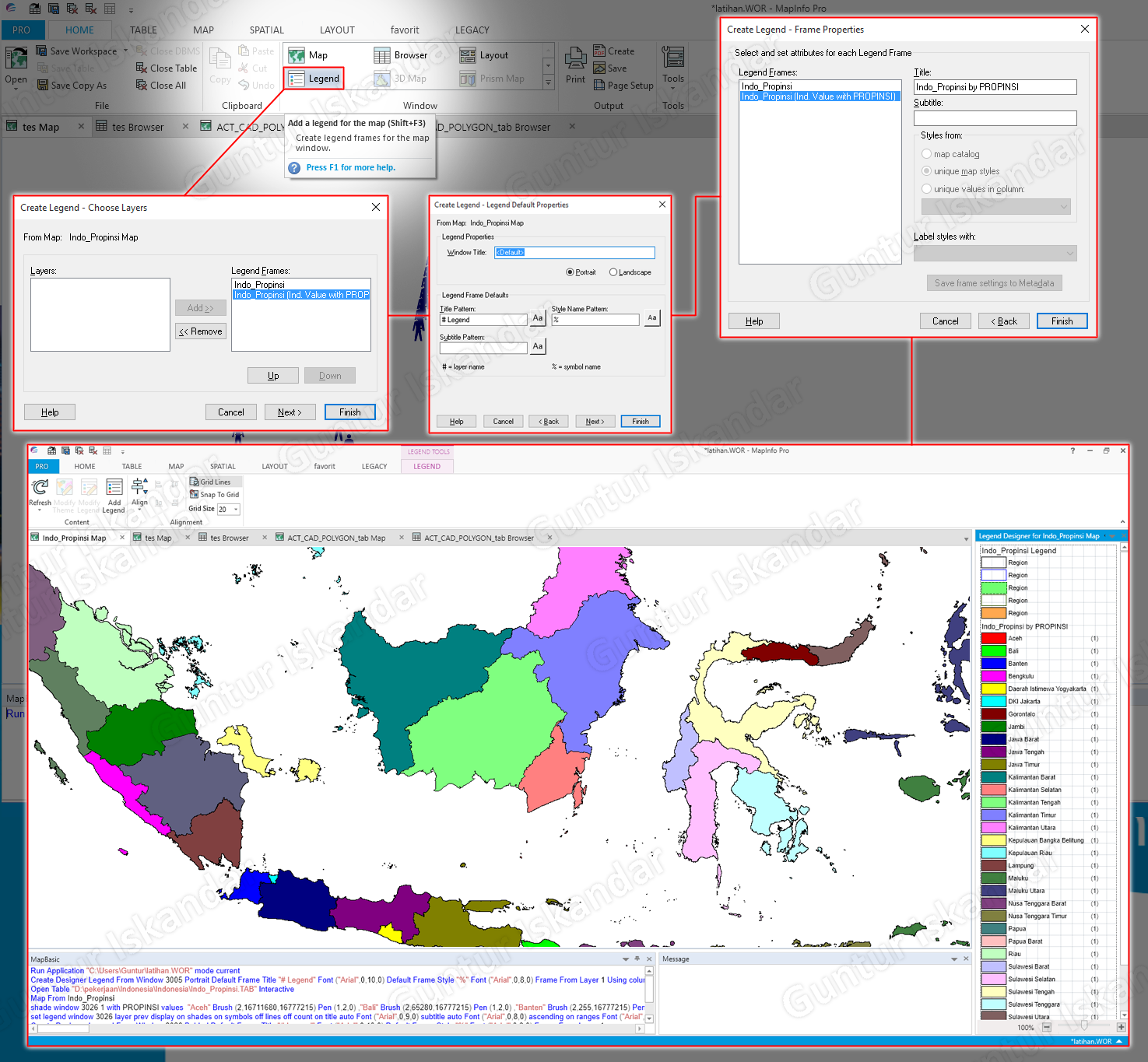This screenshot has width=1148, height=1062.
Task: Click the Save icon in the Output group
Action: point(599,68)
